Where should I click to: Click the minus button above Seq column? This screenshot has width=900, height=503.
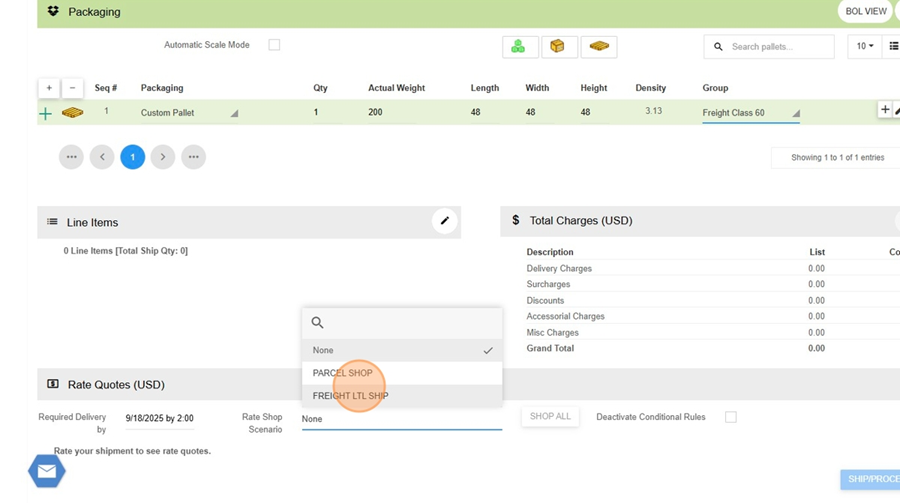coord(72,88)
